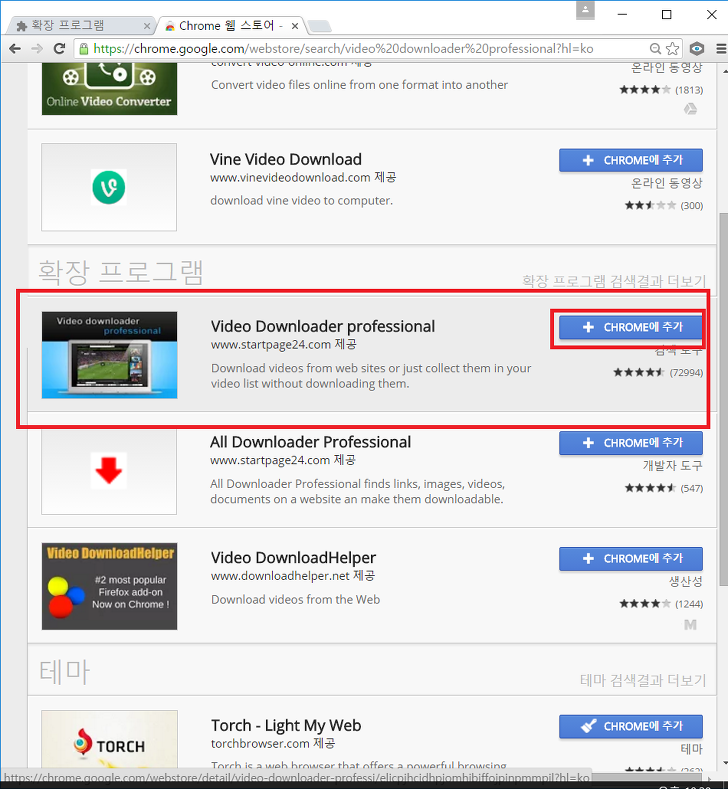Click the Torch browser theme thumbnail
This screenshot has width=728, height=789.
(109, 740)
